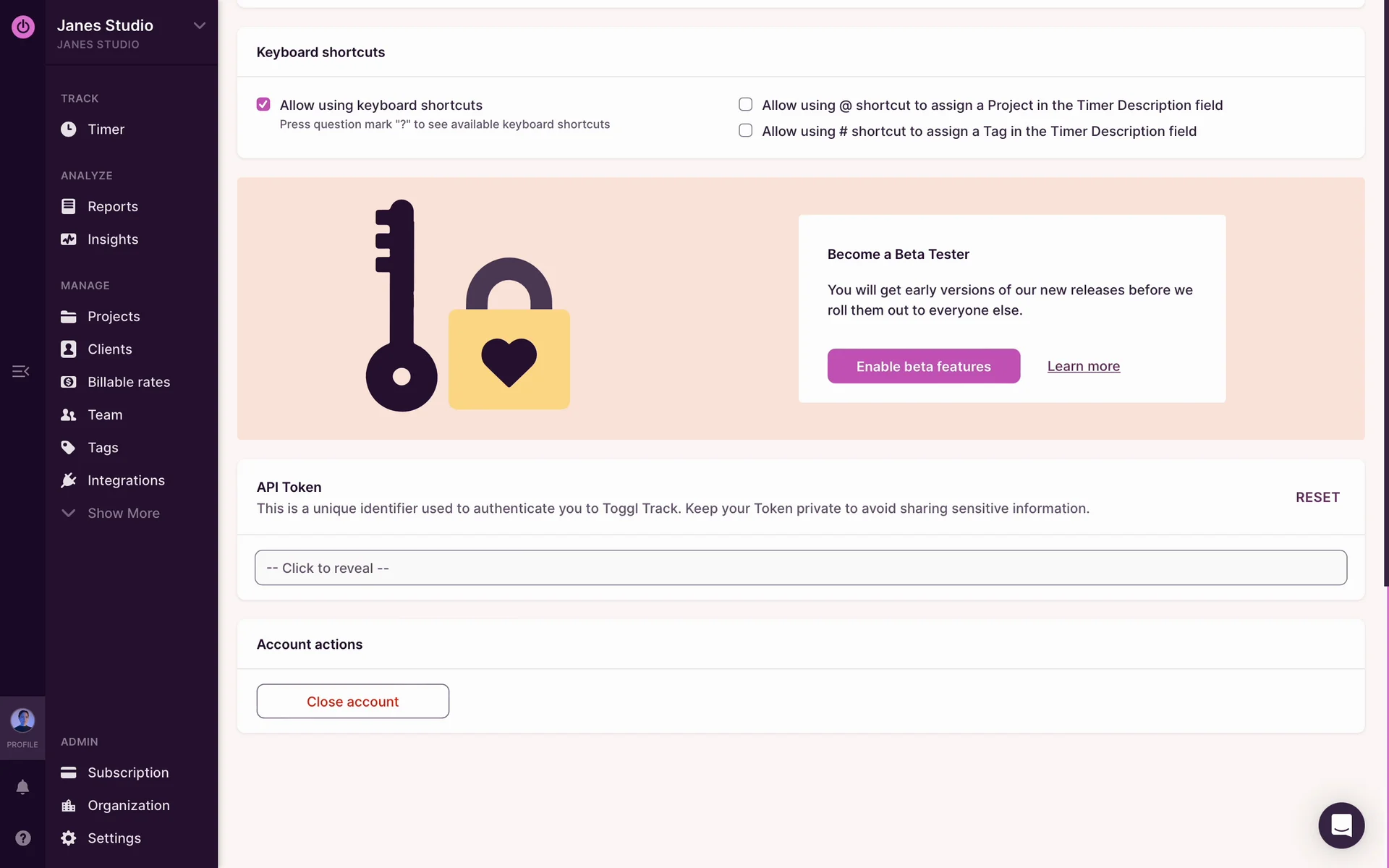Viewport: 1389px width, 868px height.
Task: Click the Integrations plug icon
Action: (69, 480)
